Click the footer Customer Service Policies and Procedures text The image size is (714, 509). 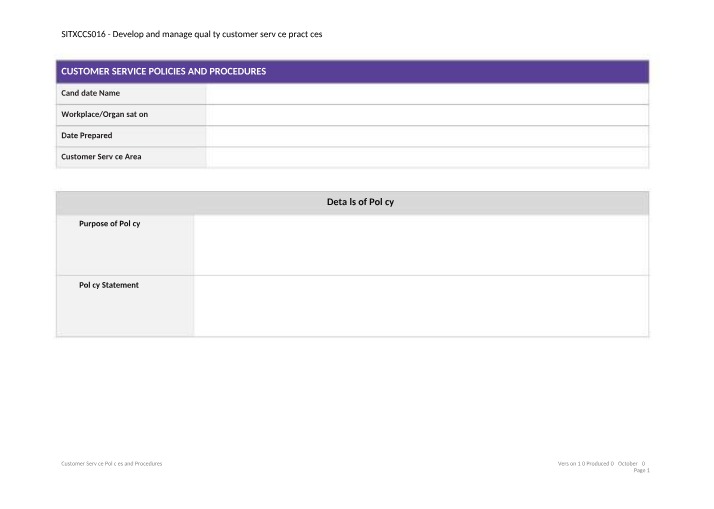click(x=112, y=463)
